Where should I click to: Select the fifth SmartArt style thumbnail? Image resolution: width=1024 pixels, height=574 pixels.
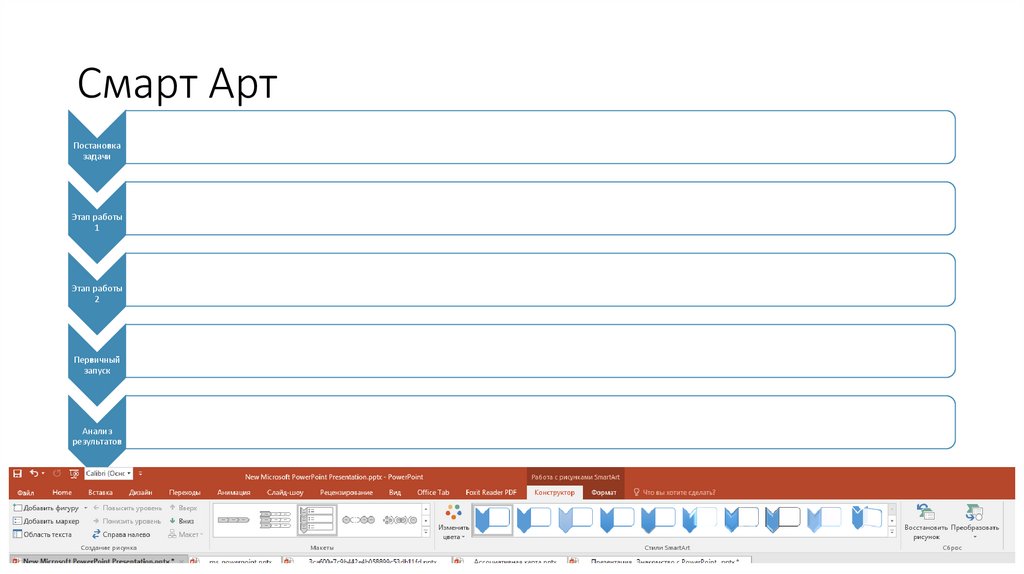[x=658, y=520]
